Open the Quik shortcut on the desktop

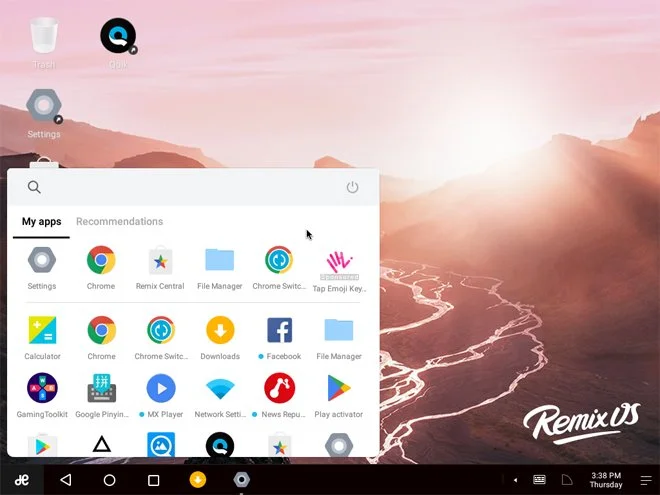click(118, 42)
